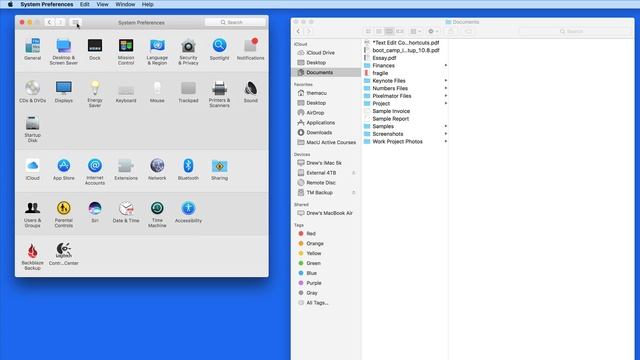Viewport: 640px width, 360px height.
Task: Open App Store preferences
Action: [64, 169]
